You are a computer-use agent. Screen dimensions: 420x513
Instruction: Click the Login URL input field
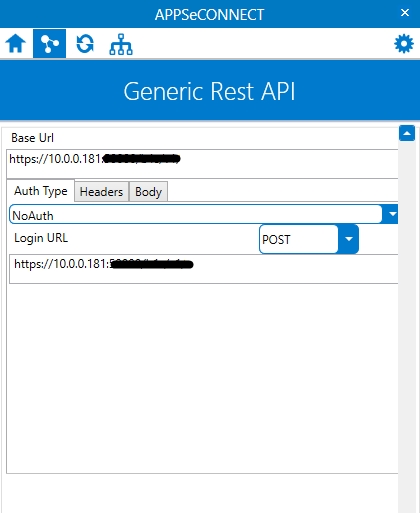(x=204, y=269)
